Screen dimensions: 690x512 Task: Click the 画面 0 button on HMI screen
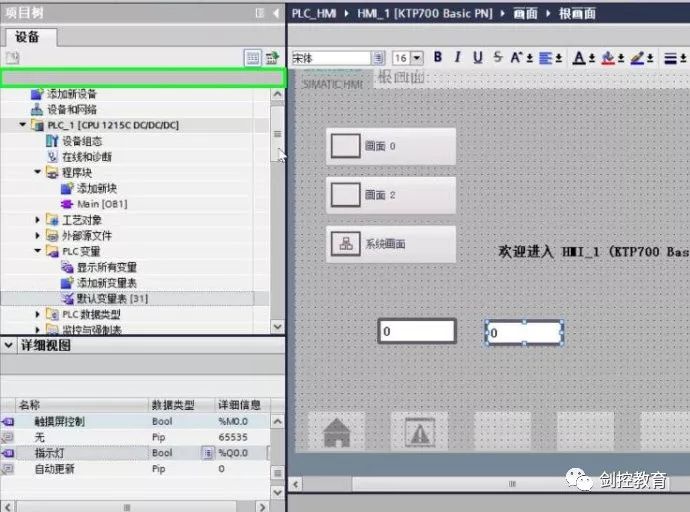point(391,146)
